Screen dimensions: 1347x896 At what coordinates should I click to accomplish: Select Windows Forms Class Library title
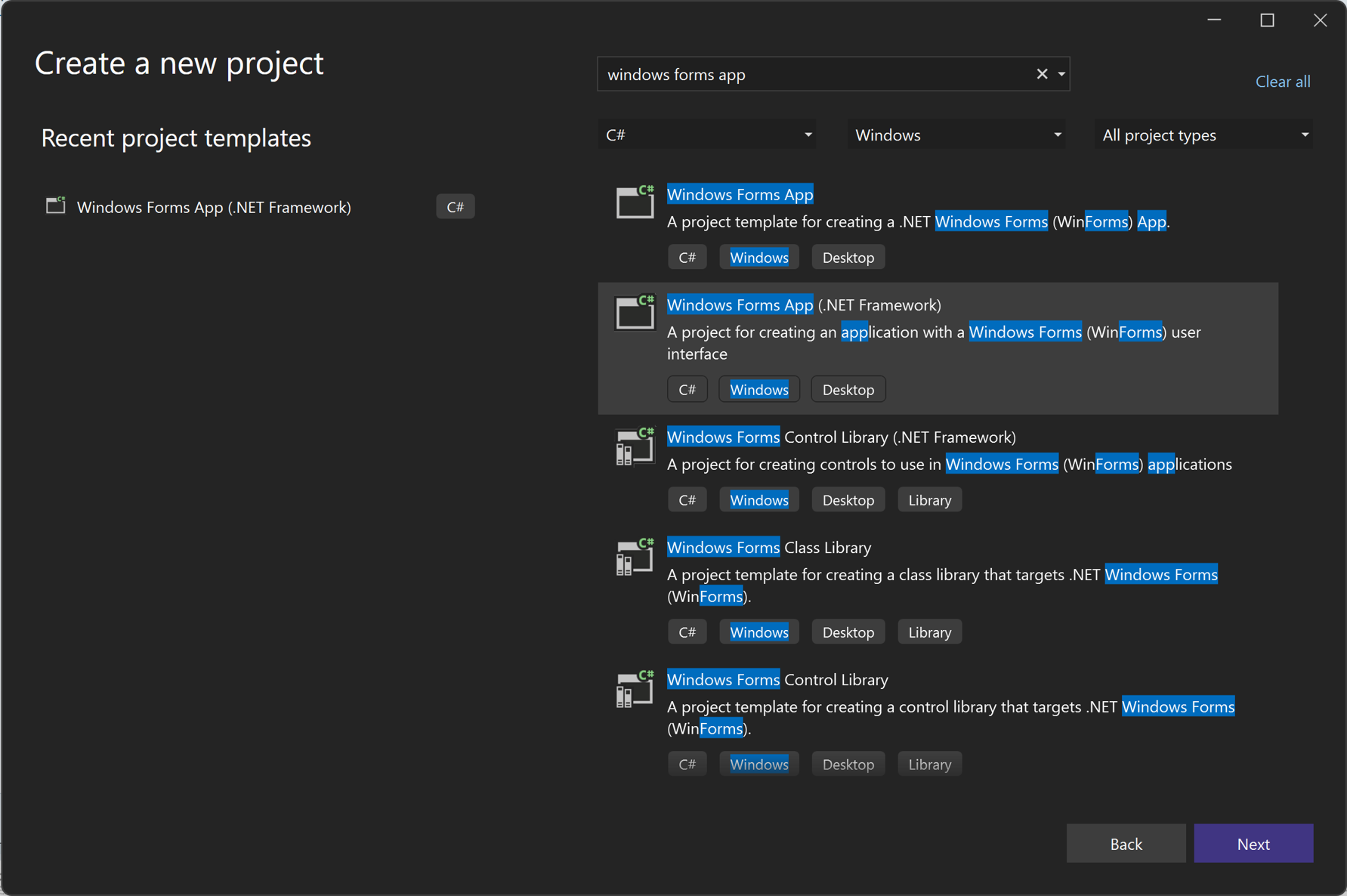769,547
